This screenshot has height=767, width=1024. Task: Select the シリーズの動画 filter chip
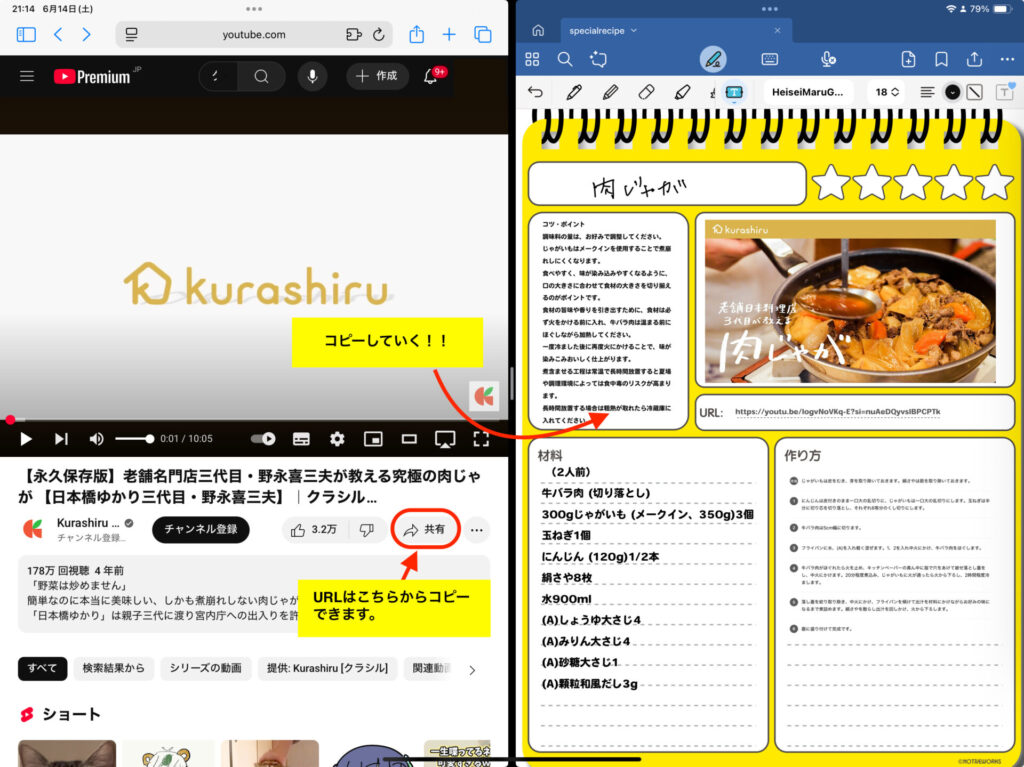pos(206,668)
